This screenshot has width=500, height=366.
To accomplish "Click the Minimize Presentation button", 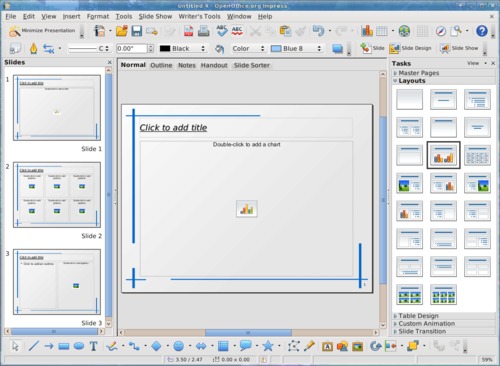I will click(42, 31).
